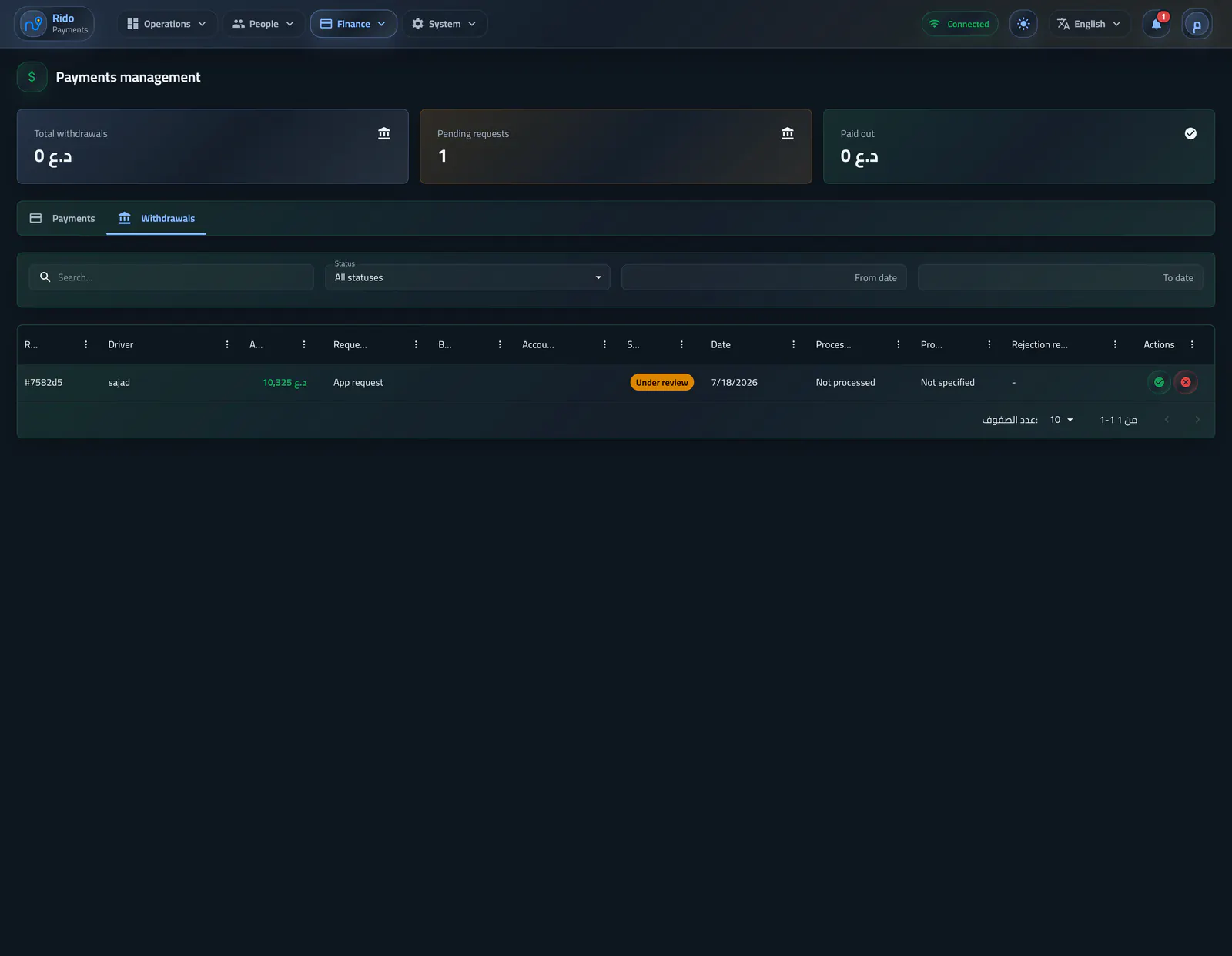Switch to the Payments tab
This screenshot has width=1232, height=956.
coord(62,218)
